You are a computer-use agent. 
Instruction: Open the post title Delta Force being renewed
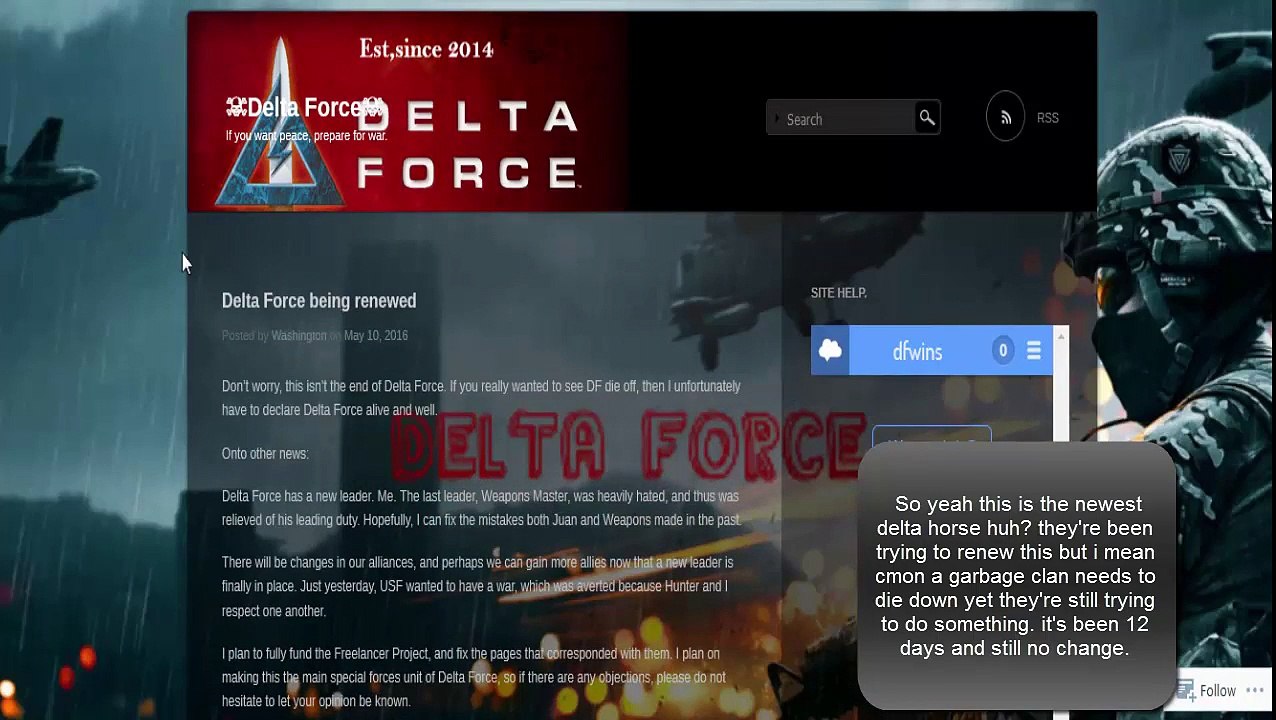(x=319, y=301)
